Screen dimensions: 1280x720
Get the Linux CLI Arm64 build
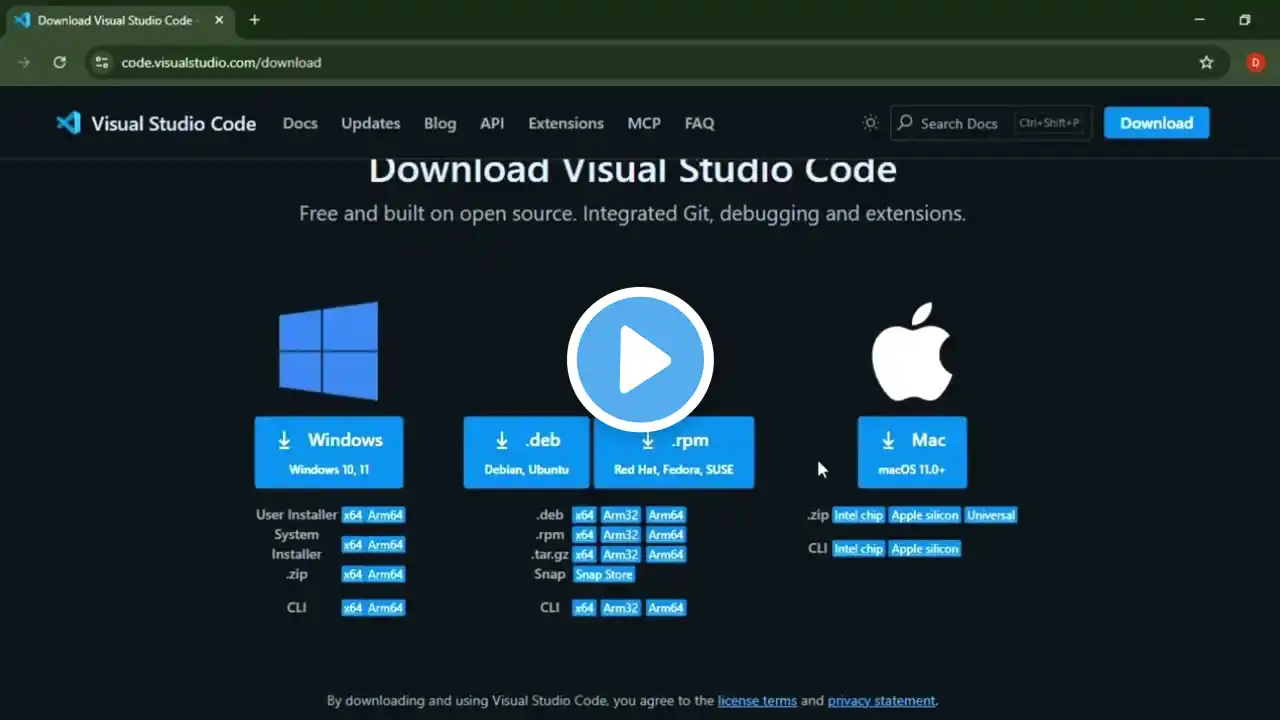[666, 608]
